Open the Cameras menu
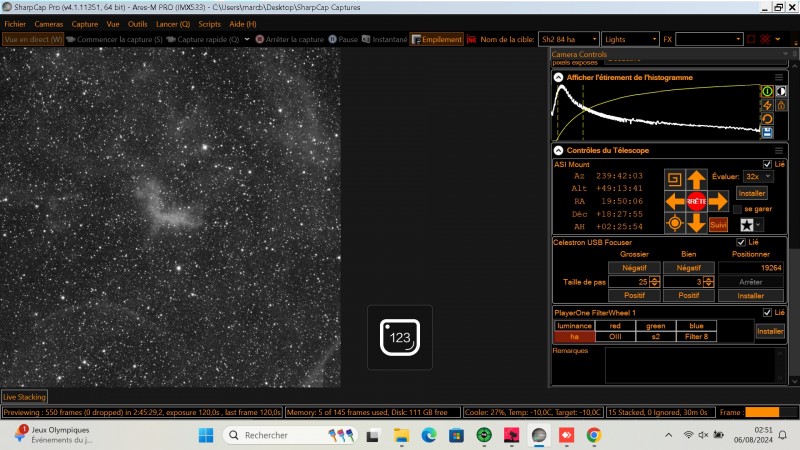The image size is (800, 450). point(49,24)
